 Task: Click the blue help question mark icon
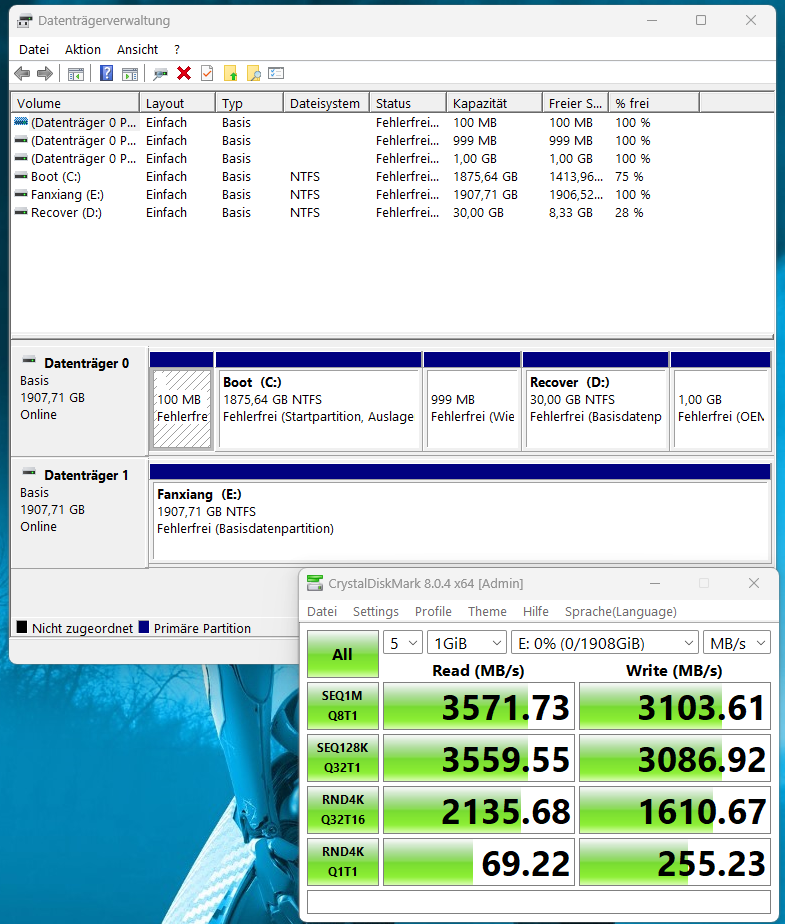point(106,74)
